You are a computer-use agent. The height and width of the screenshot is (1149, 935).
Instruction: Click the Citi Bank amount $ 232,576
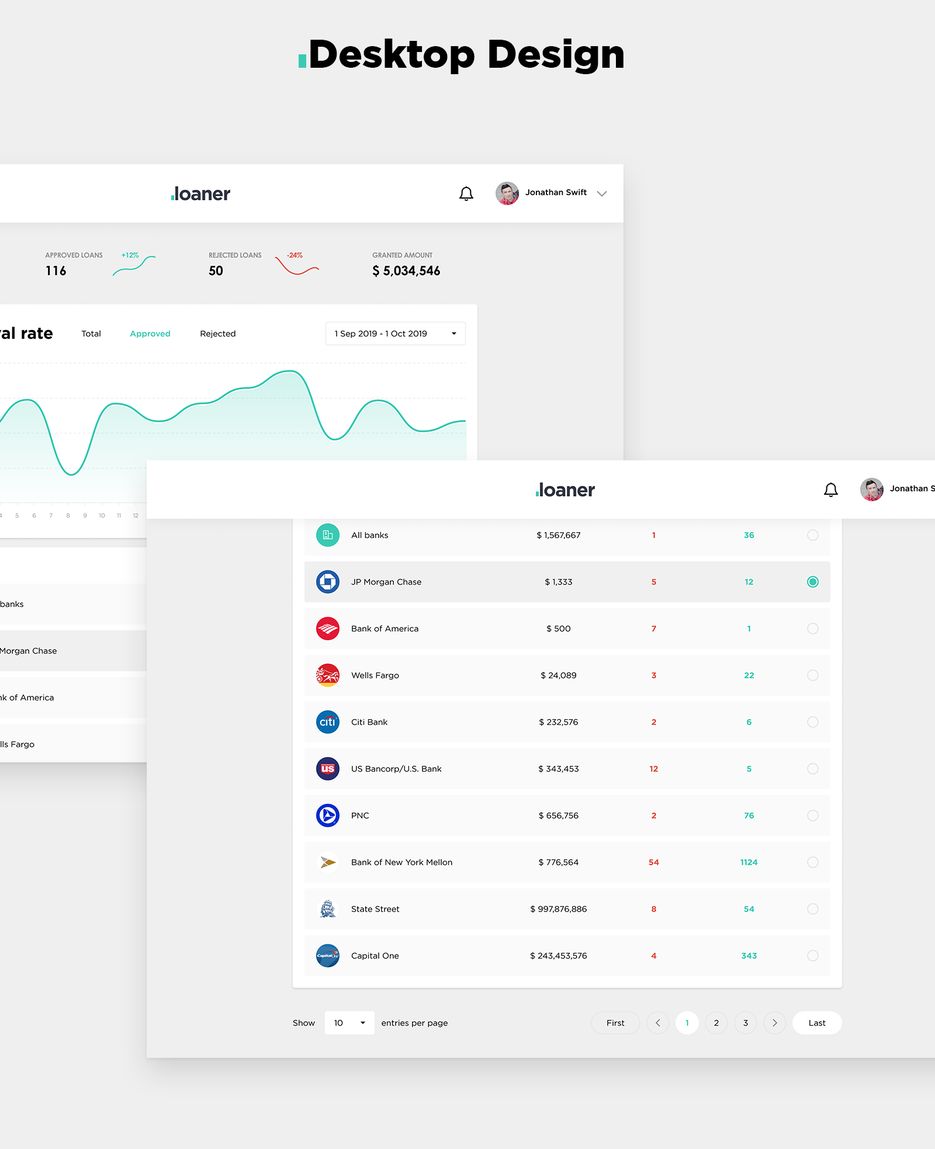coord(558,722)
